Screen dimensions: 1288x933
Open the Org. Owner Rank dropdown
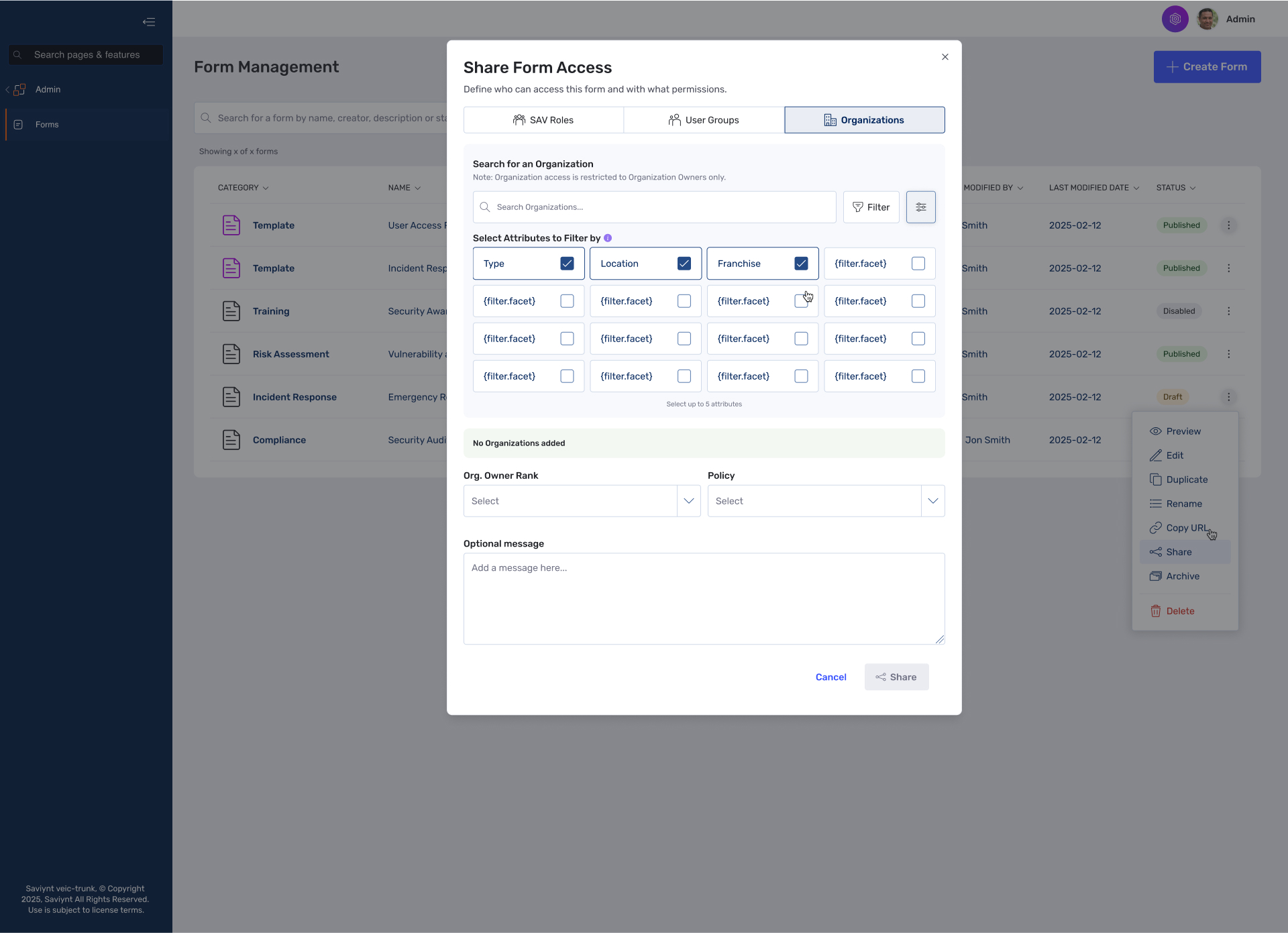point(582,501)
